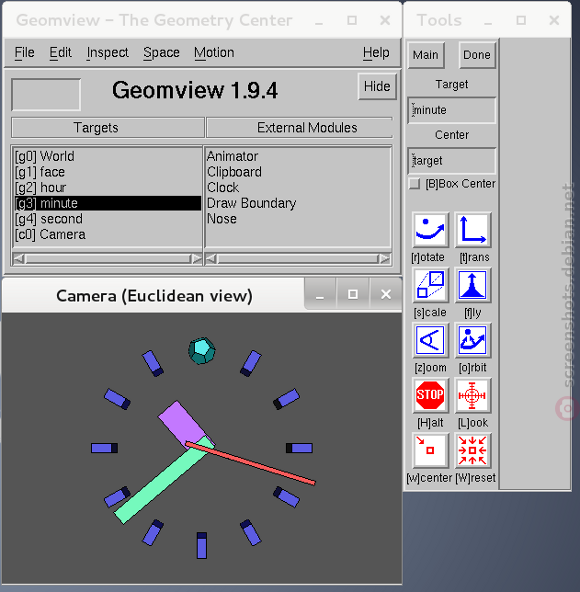580x592 pixels.
Task: Click the Target input field containing minute
Action: point(452,110)
